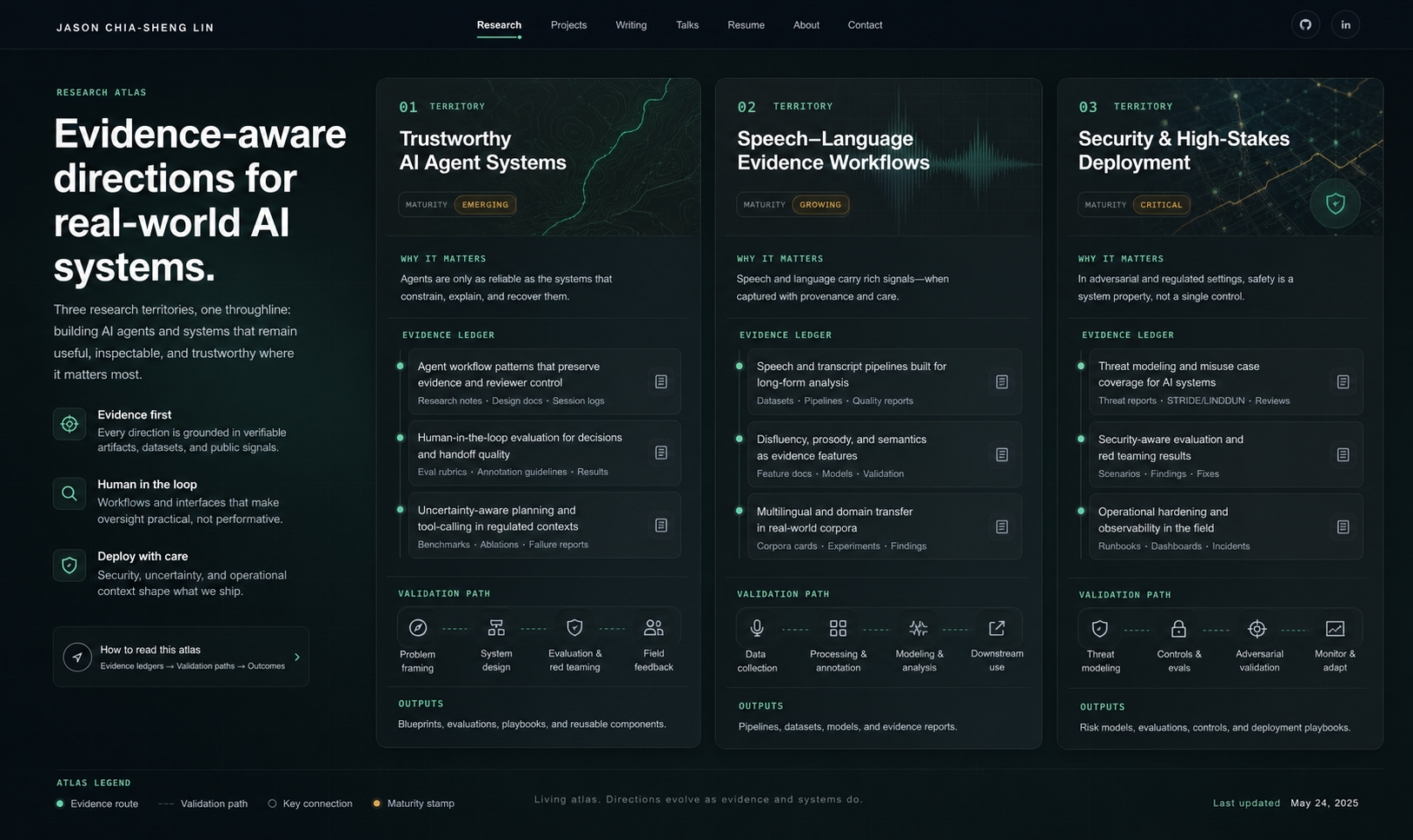The width and height of the screenshot is (1413, 840).
Task: Open the LinkedIn profile icon
Action: click(1345, 24)
